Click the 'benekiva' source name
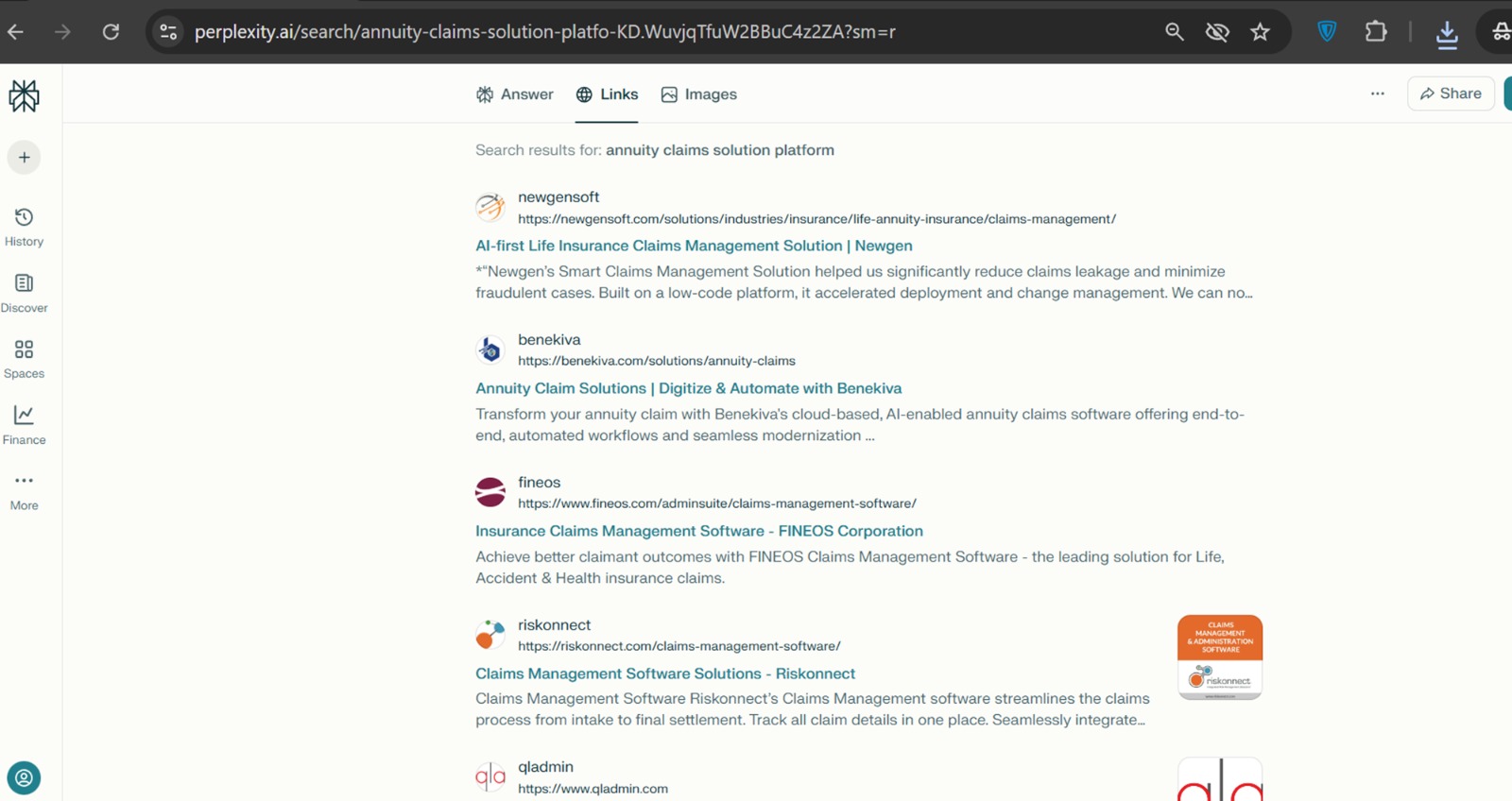Screen dimensions: 1512x801 click(549, 340)
